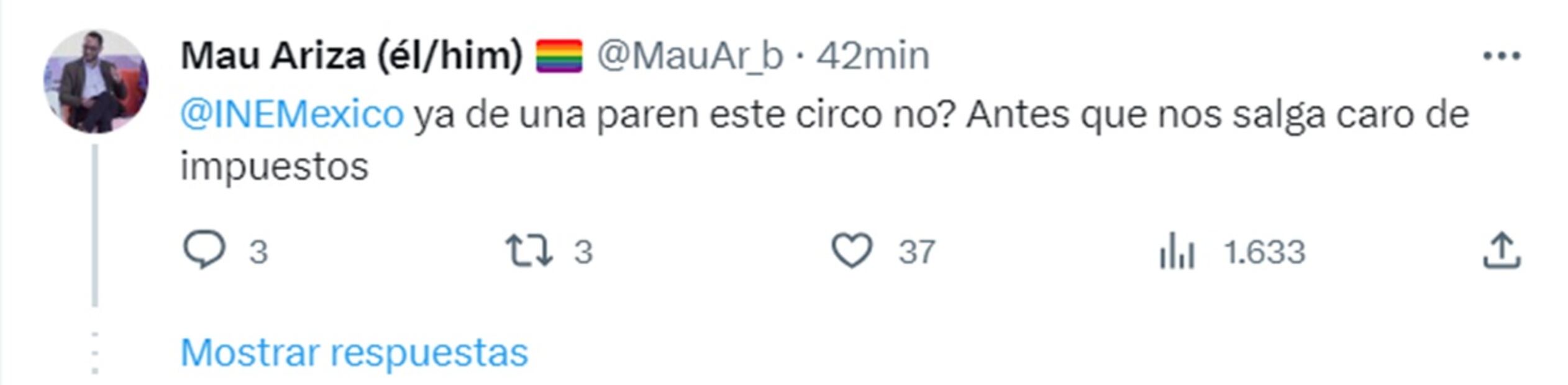Click the solid vertical thread line
Viewport: 1568px width, 385px height.
coord(95,224)
